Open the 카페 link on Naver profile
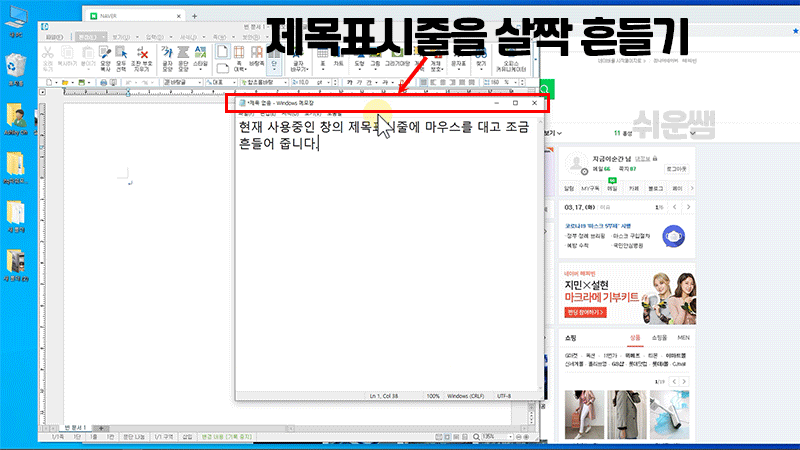The height and width of the screenshot is (450, 800). [x=634, y=189]
